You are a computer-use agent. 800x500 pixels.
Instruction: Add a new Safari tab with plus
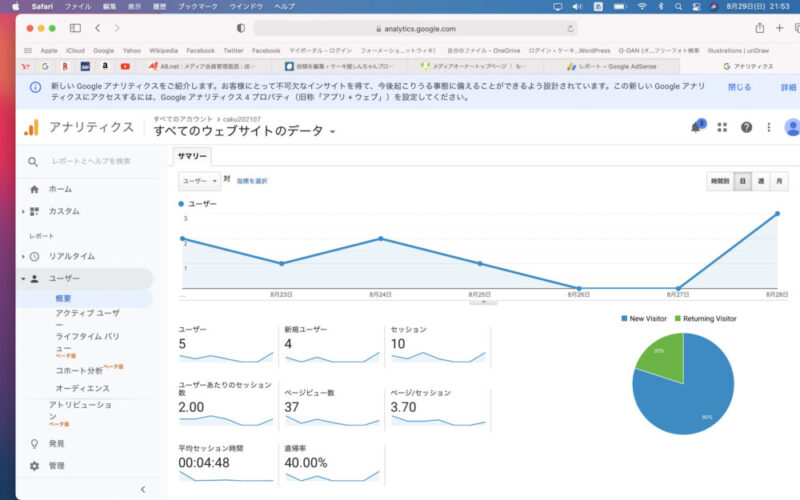coord(779,28)
